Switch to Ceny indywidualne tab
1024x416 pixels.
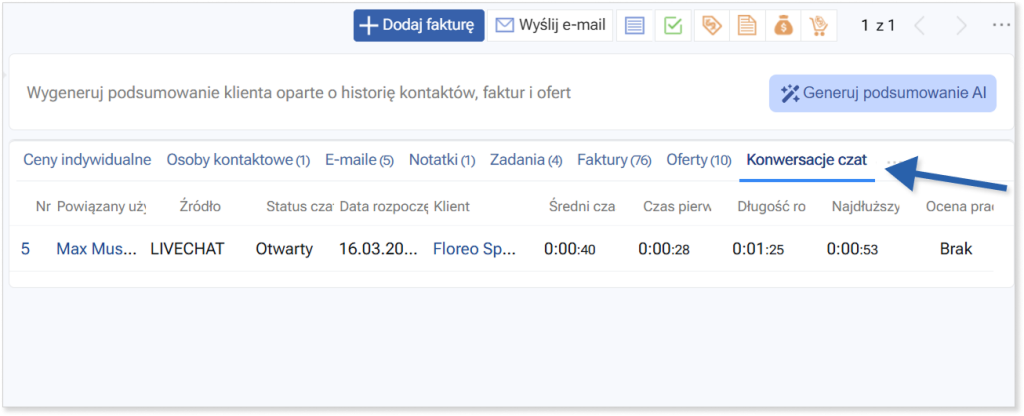tap(85, 160)
